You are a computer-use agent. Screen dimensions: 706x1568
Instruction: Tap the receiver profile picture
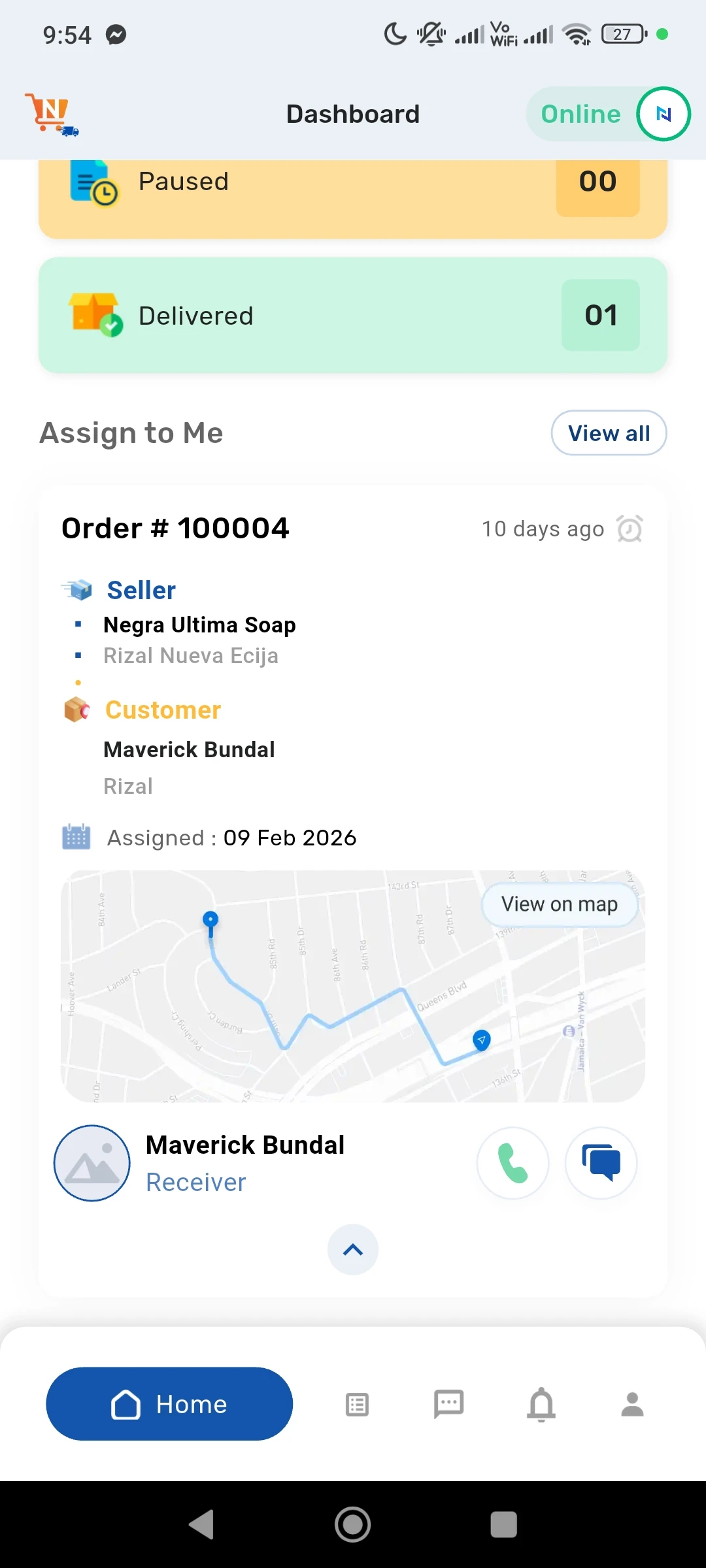point(92,1163)
